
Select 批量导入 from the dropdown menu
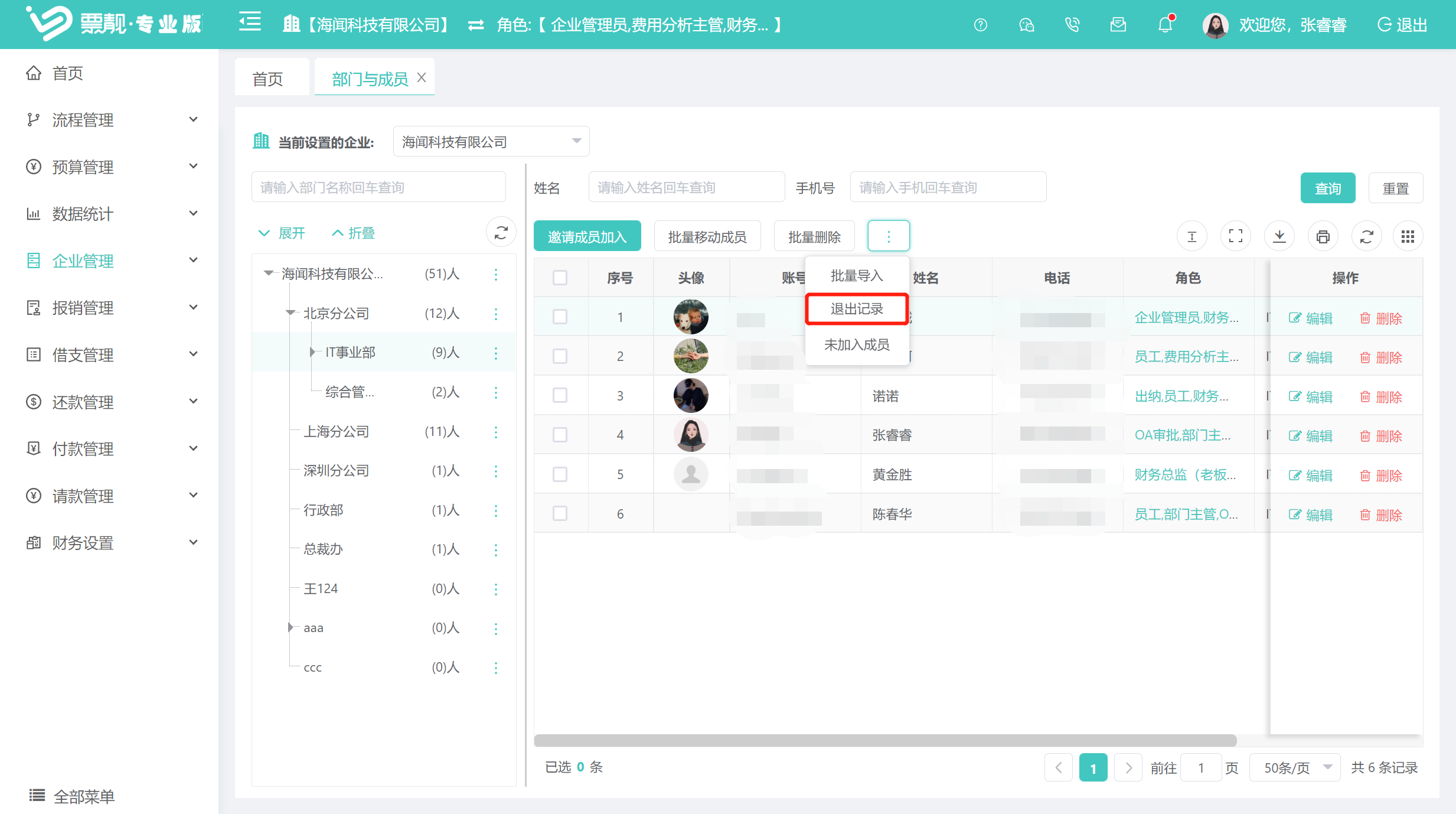pyautogui.click(x=857, y=276)
